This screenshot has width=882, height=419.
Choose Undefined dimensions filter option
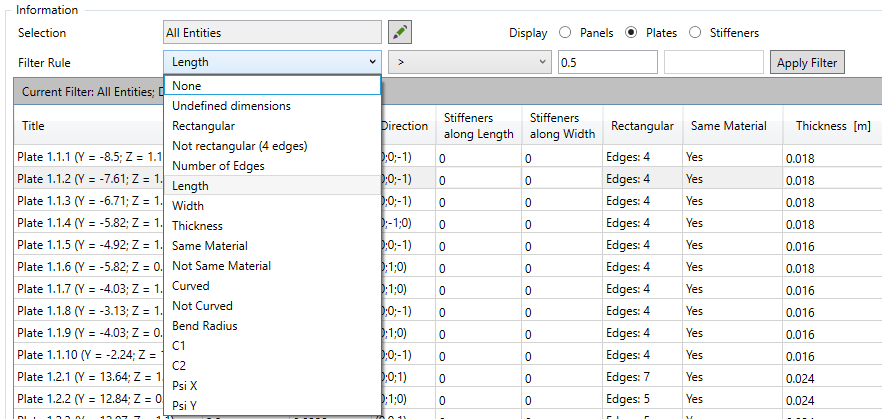(x=272, y=106)
